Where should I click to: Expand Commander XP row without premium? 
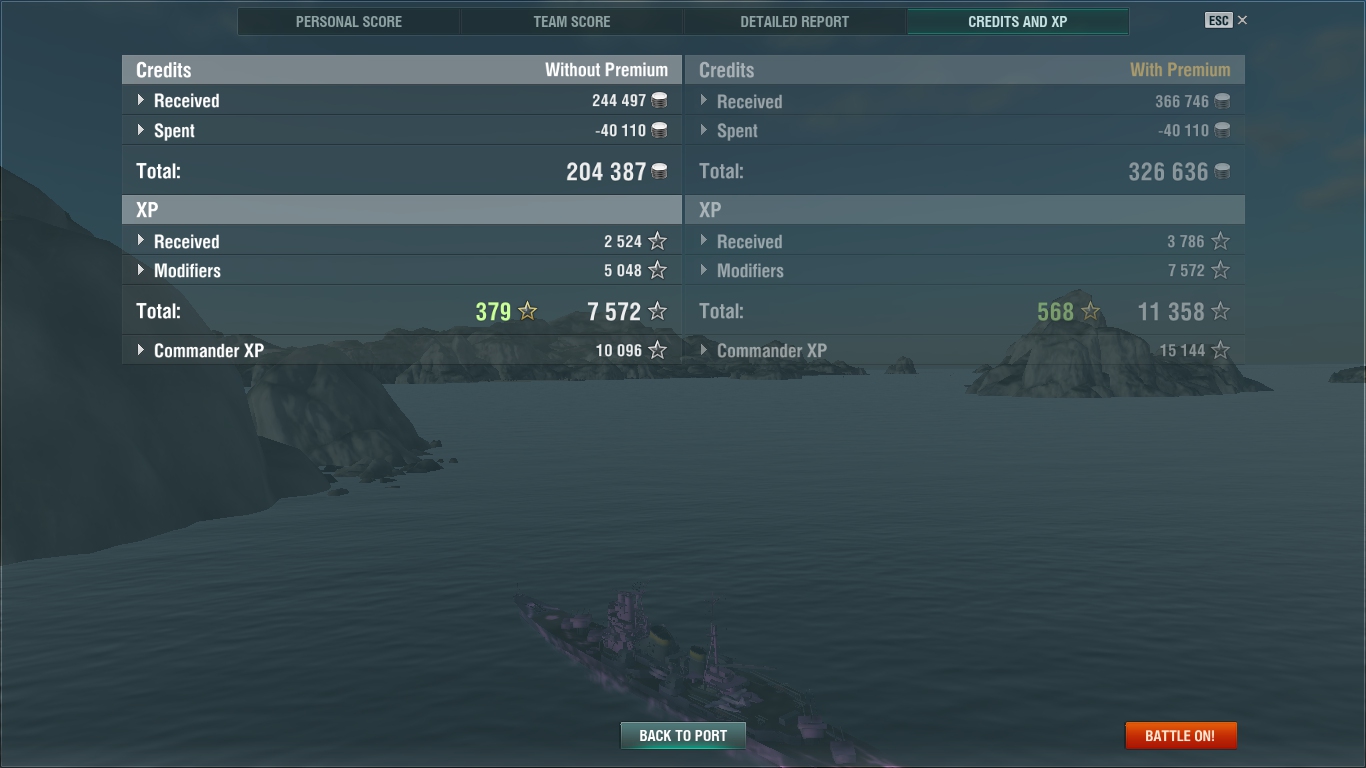[x=402, y=350]
